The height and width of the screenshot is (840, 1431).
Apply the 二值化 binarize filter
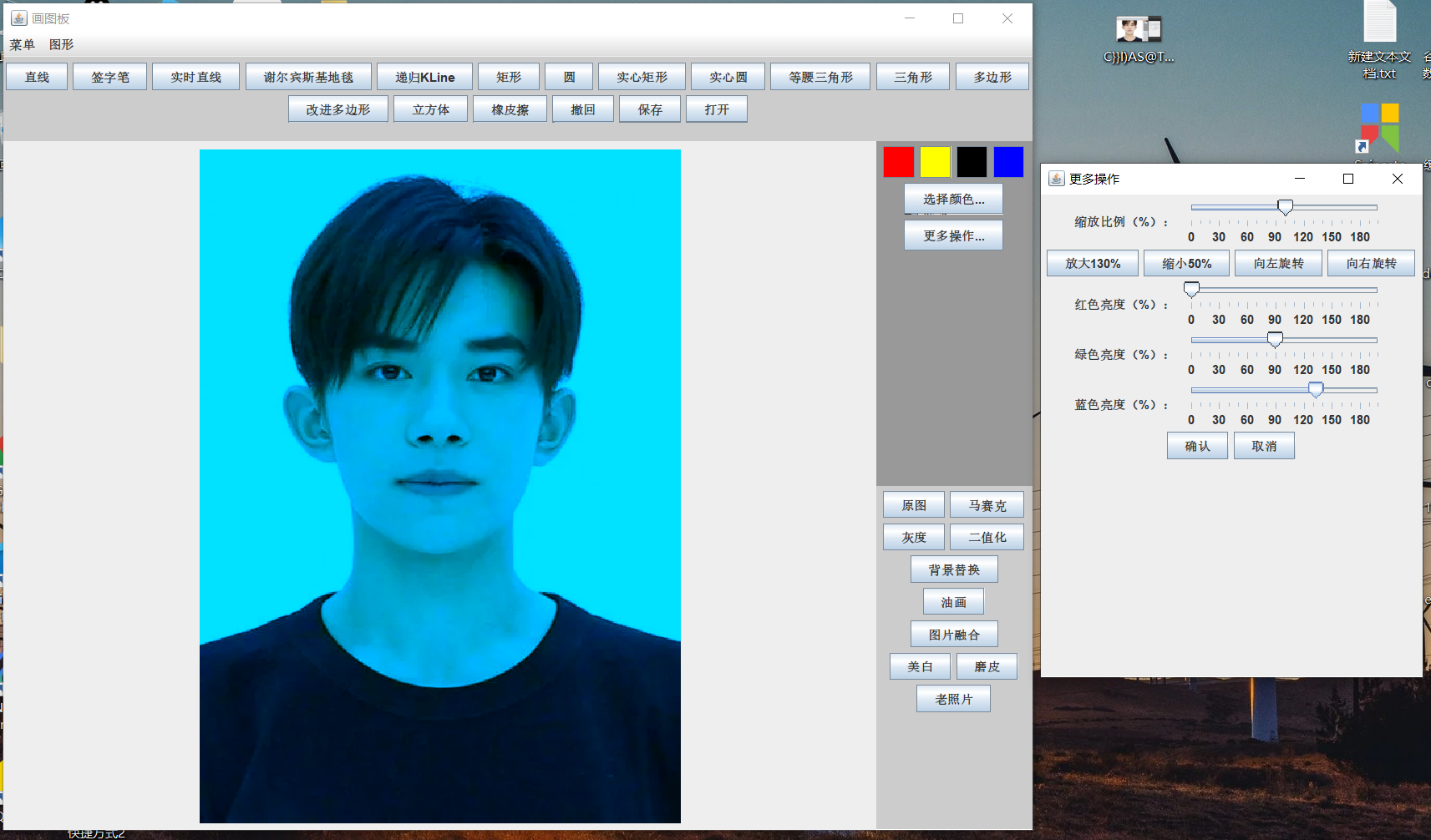987,537
